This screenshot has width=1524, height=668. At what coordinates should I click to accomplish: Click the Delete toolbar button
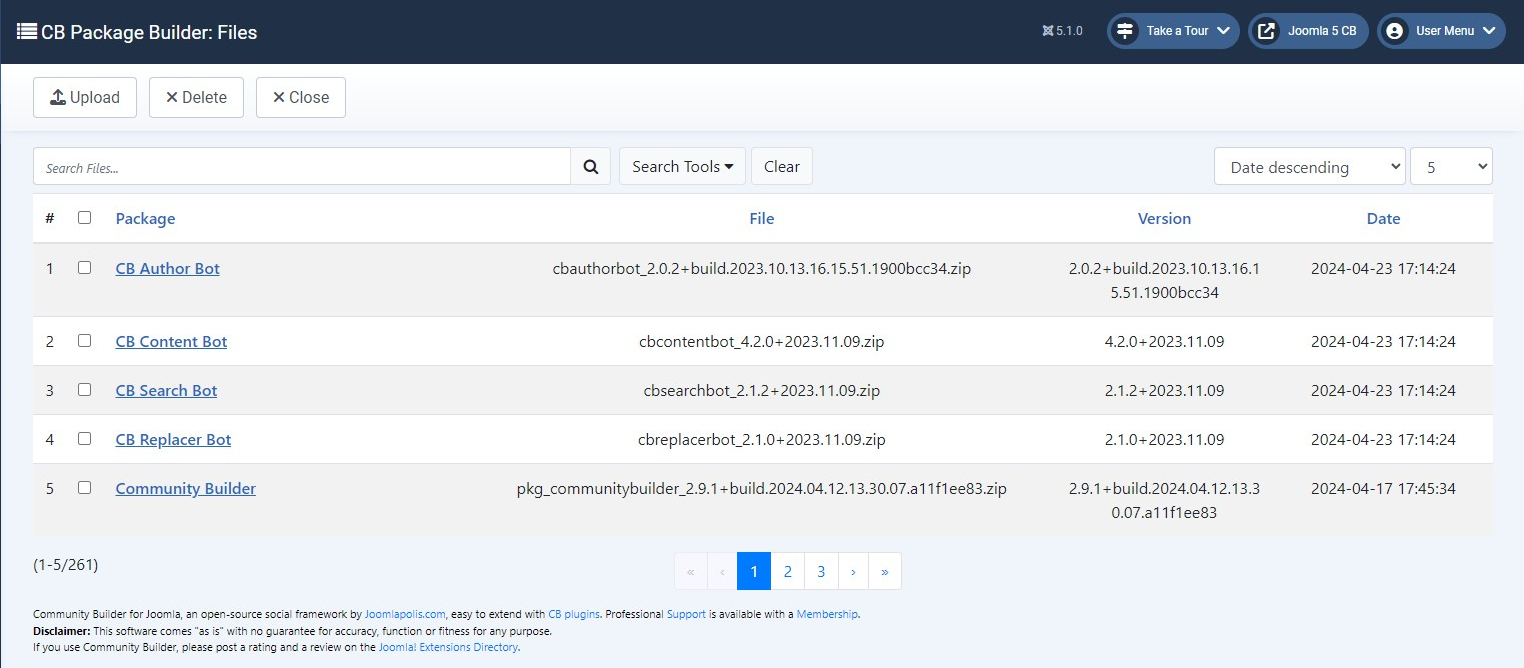coord(196,97)
